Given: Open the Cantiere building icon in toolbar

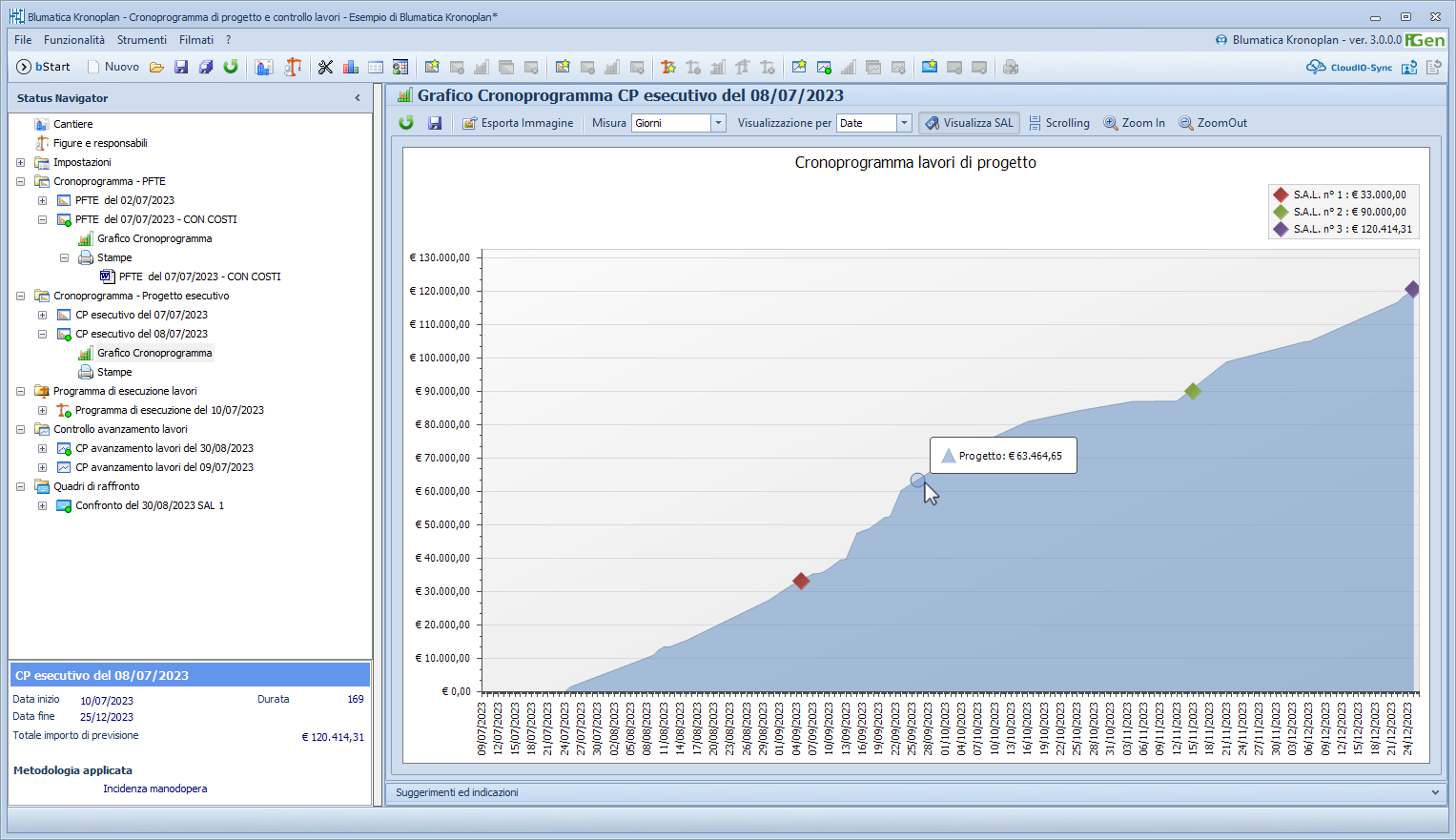Looking at the screenshot, I should pos(265,67).
